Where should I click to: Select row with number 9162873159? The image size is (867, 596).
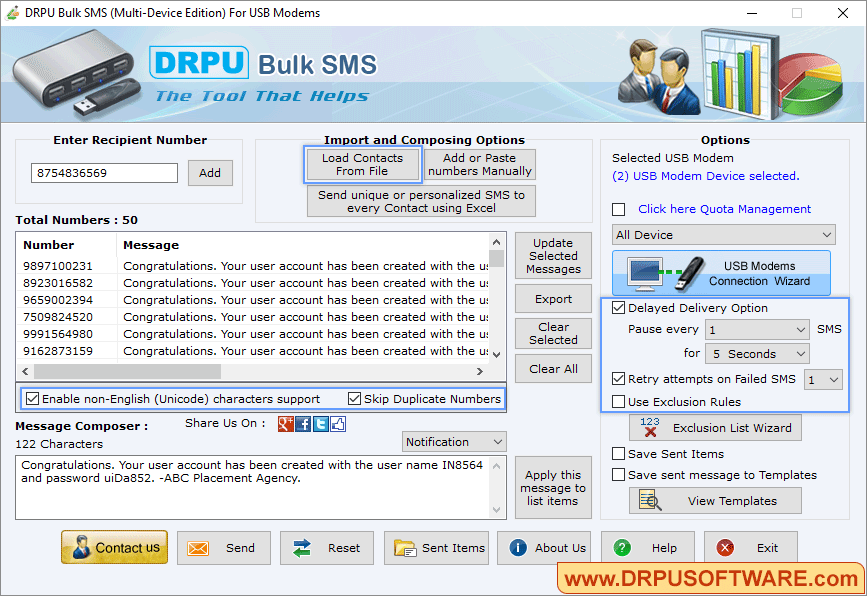pyautogui.click(x=255, y=352)
